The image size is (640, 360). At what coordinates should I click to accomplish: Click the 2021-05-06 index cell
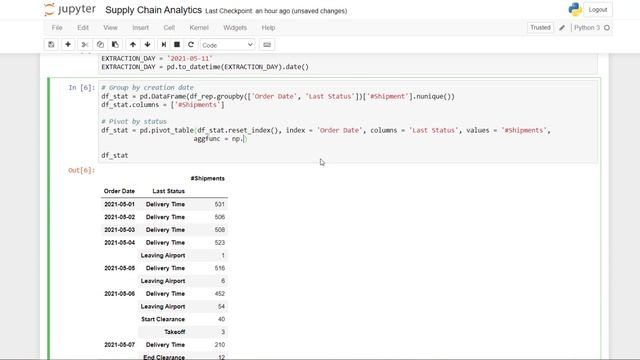[119, 293]
